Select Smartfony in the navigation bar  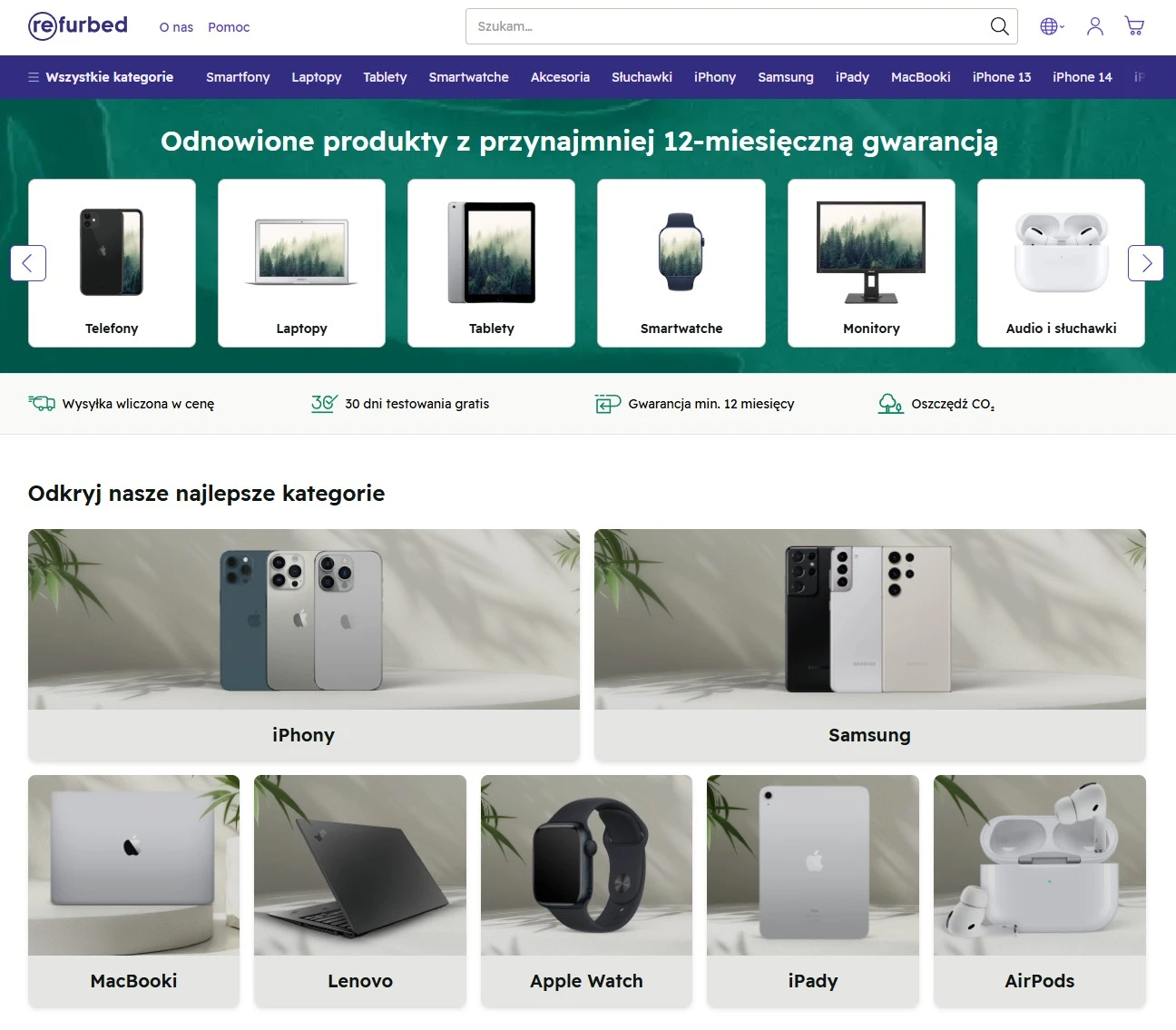tap(238, 77)
